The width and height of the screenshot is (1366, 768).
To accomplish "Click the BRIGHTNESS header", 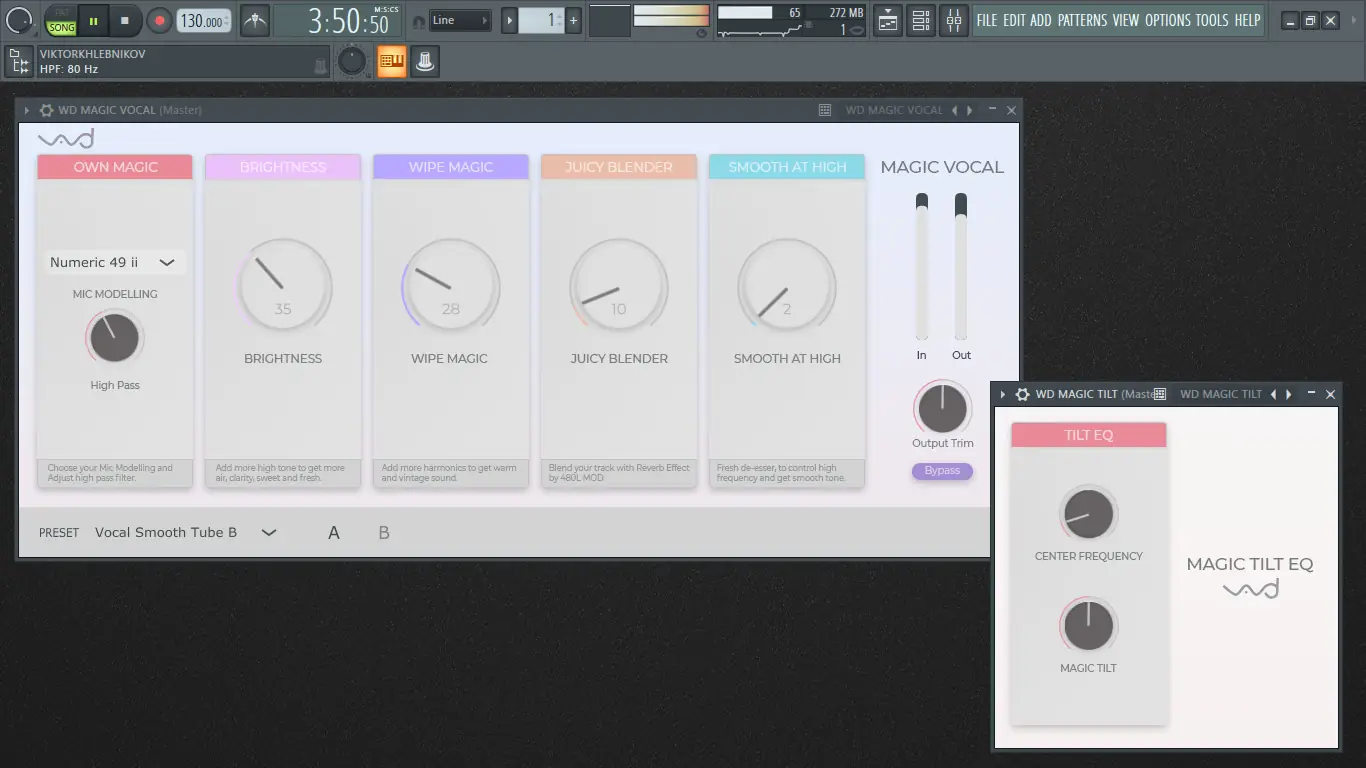I will click(x=283, y=167).
